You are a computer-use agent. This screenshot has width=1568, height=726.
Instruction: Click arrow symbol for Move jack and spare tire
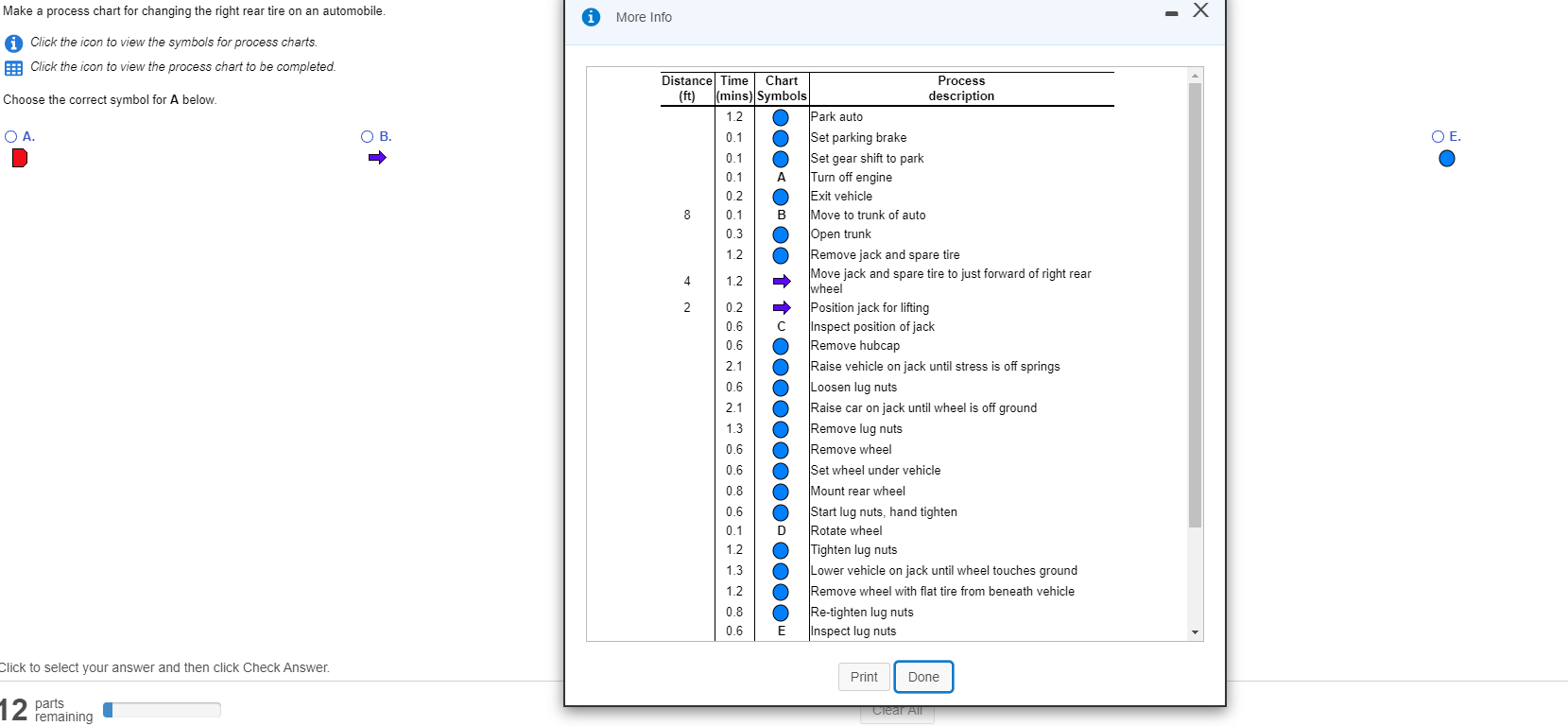click(782, 282)
